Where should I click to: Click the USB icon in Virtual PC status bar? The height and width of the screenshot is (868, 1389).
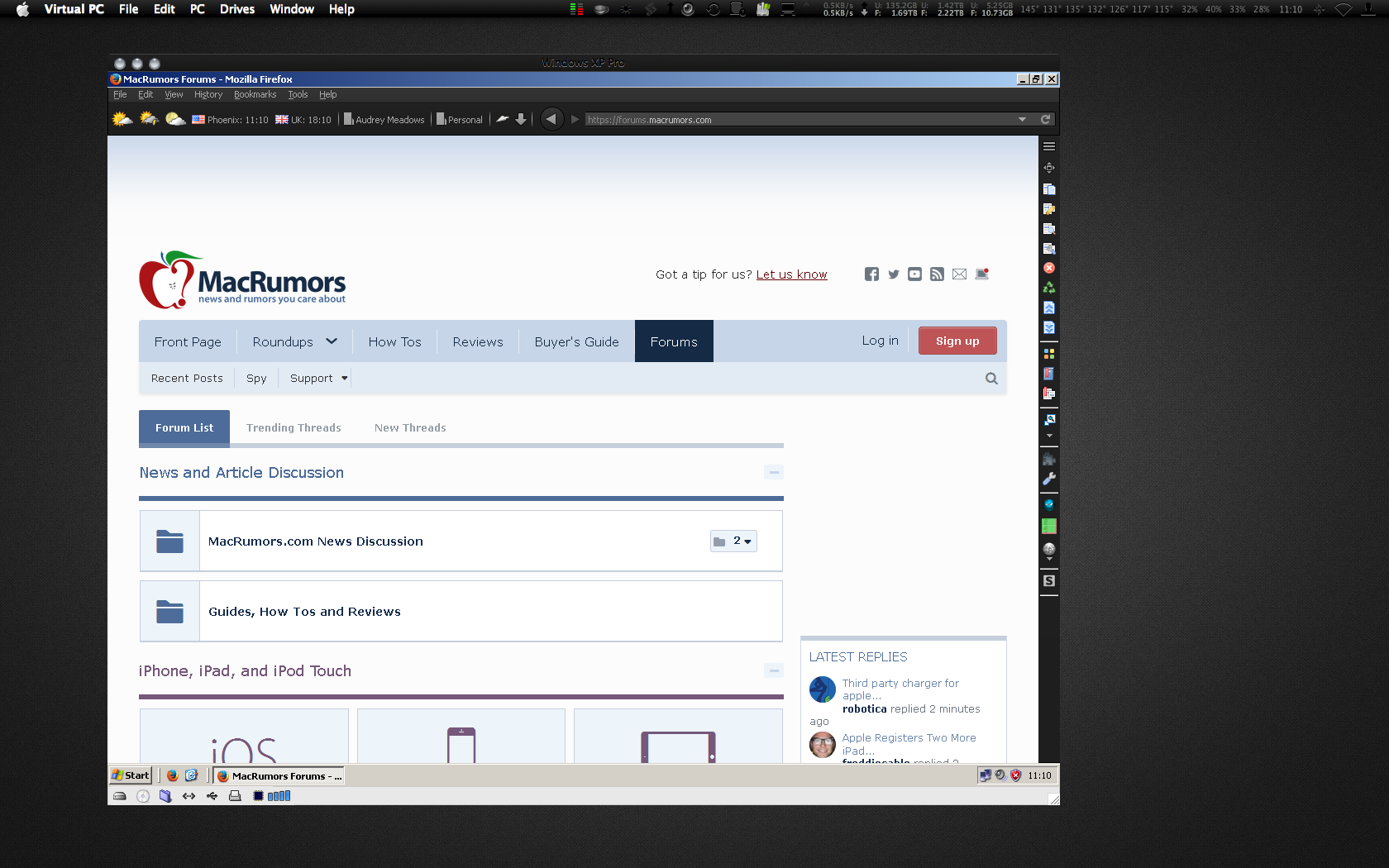212,796
